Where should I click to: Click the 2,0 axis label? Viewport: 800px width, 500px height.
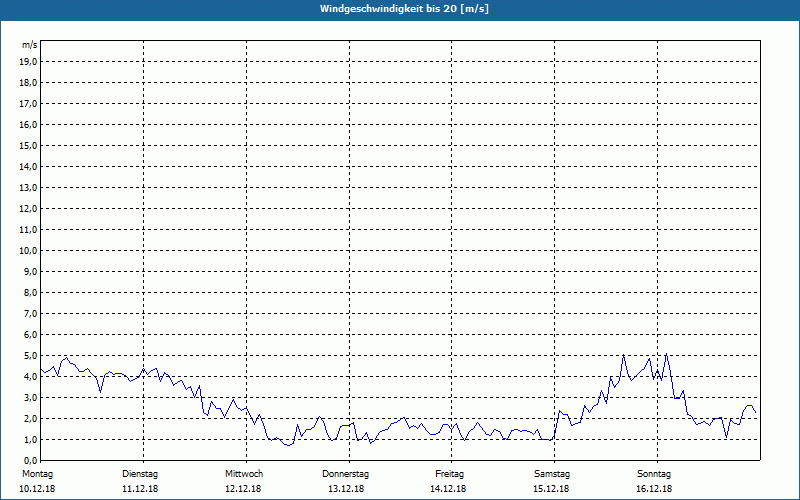pos(30,419)
